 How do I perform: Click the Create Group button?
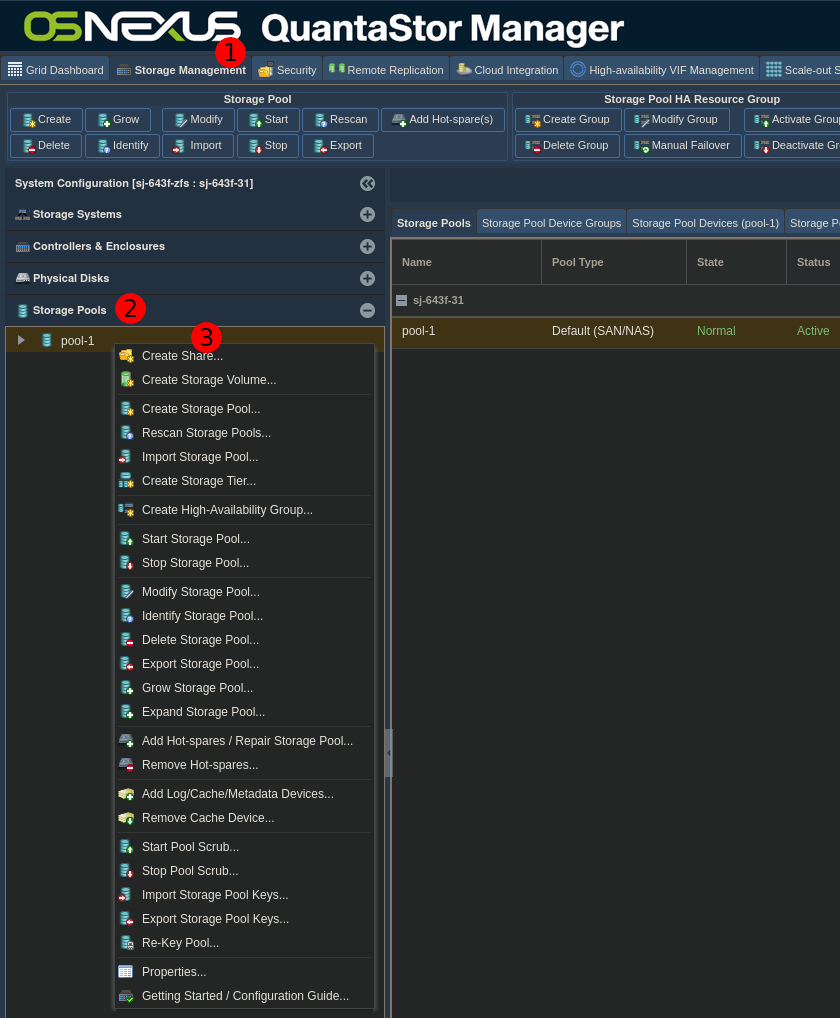[x=567, y=120]
